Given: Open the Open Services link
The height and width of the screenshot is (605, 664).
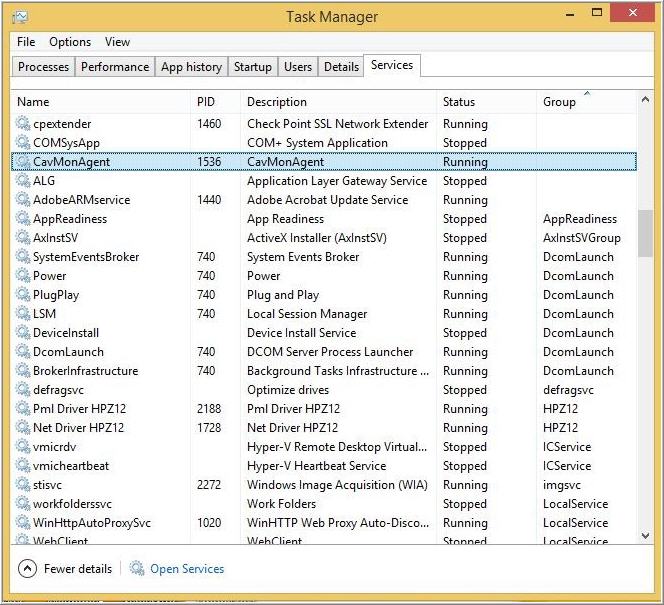Looking at the screenshot, I should (187, 569).
